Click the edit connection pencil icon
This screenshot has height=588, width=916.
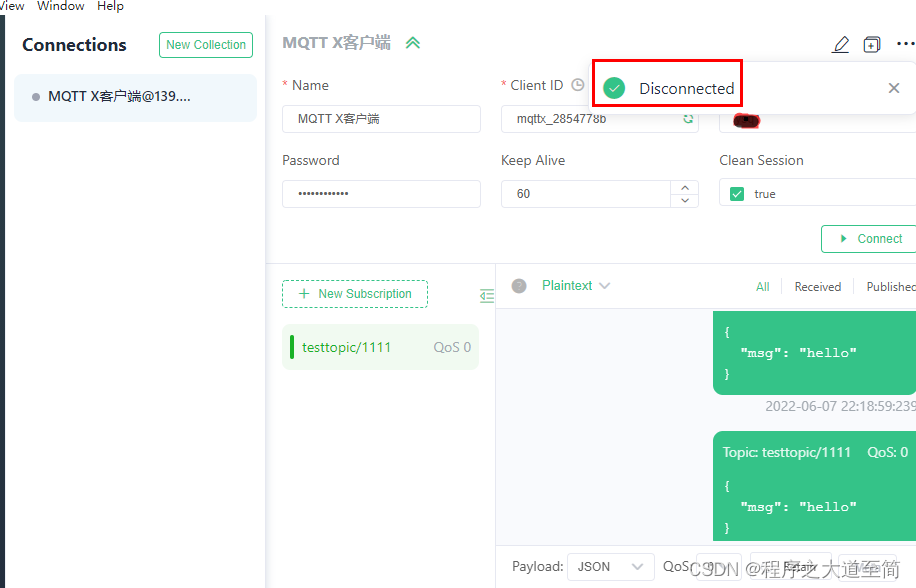pyautogui.click(x=841, y=44)
